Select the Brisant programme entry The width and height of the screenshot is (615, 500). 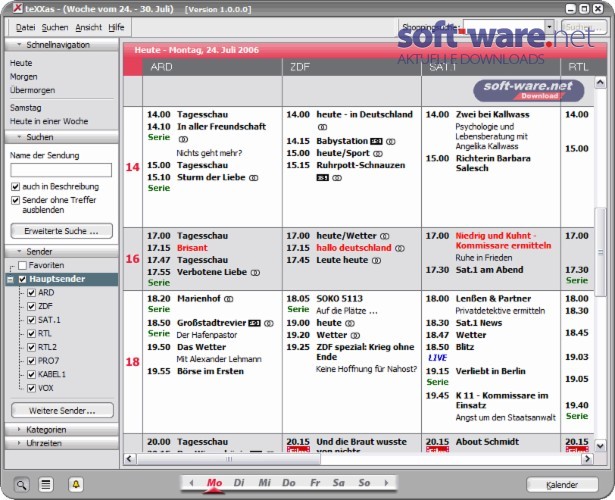[192, 248]
